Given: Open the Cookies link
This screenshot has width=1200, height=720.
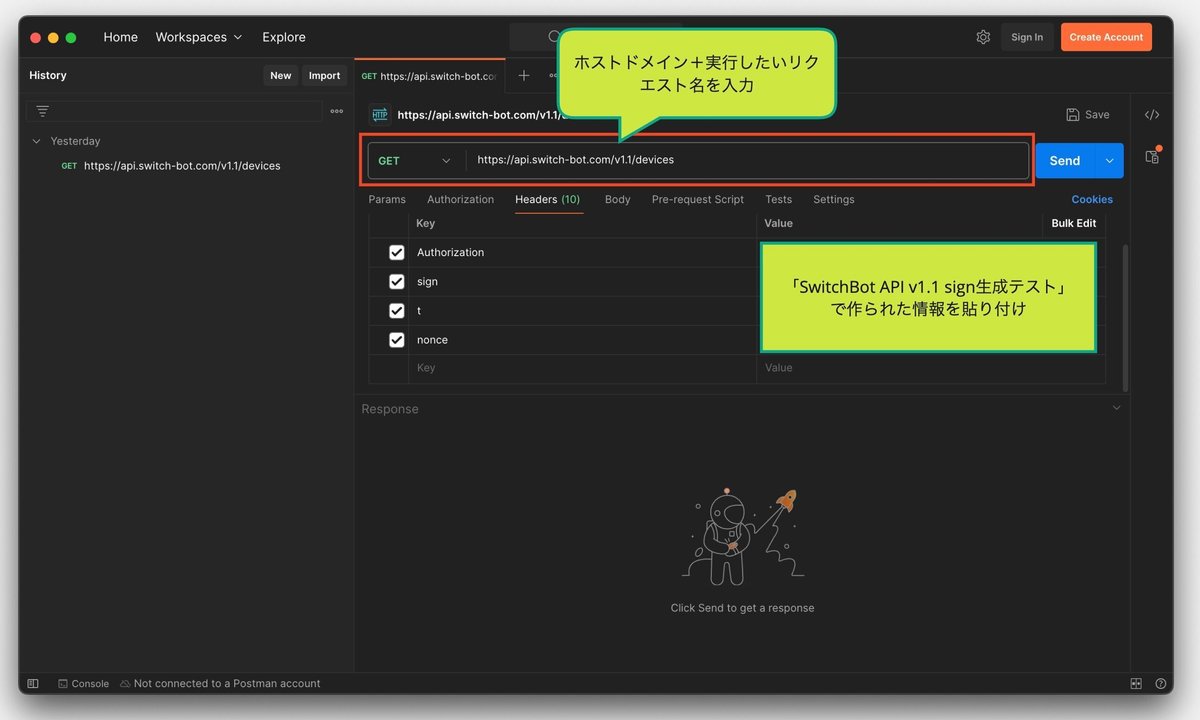Looking at the screenshot, I should click(x=1092, y=199).
